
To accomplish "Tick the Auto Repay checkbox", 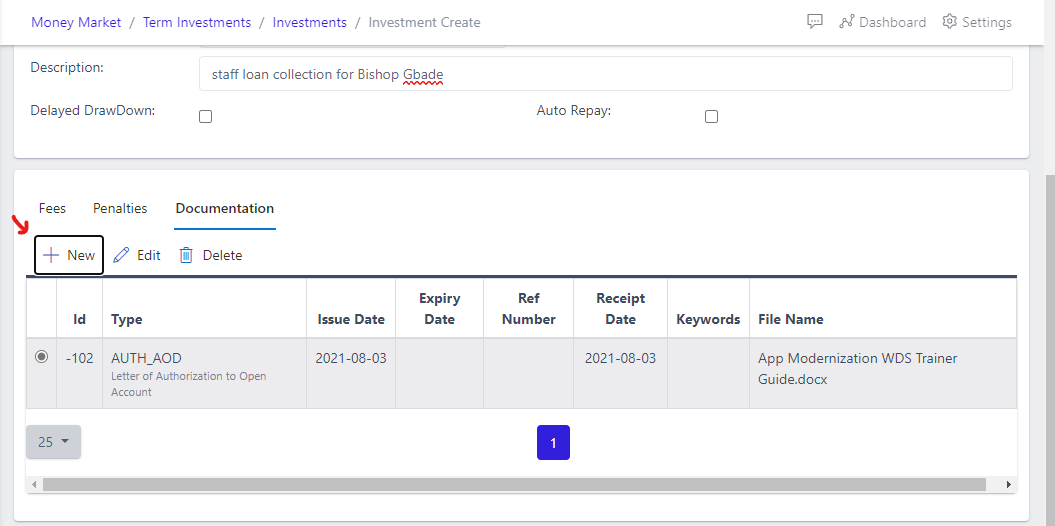I will coord(712,116).
